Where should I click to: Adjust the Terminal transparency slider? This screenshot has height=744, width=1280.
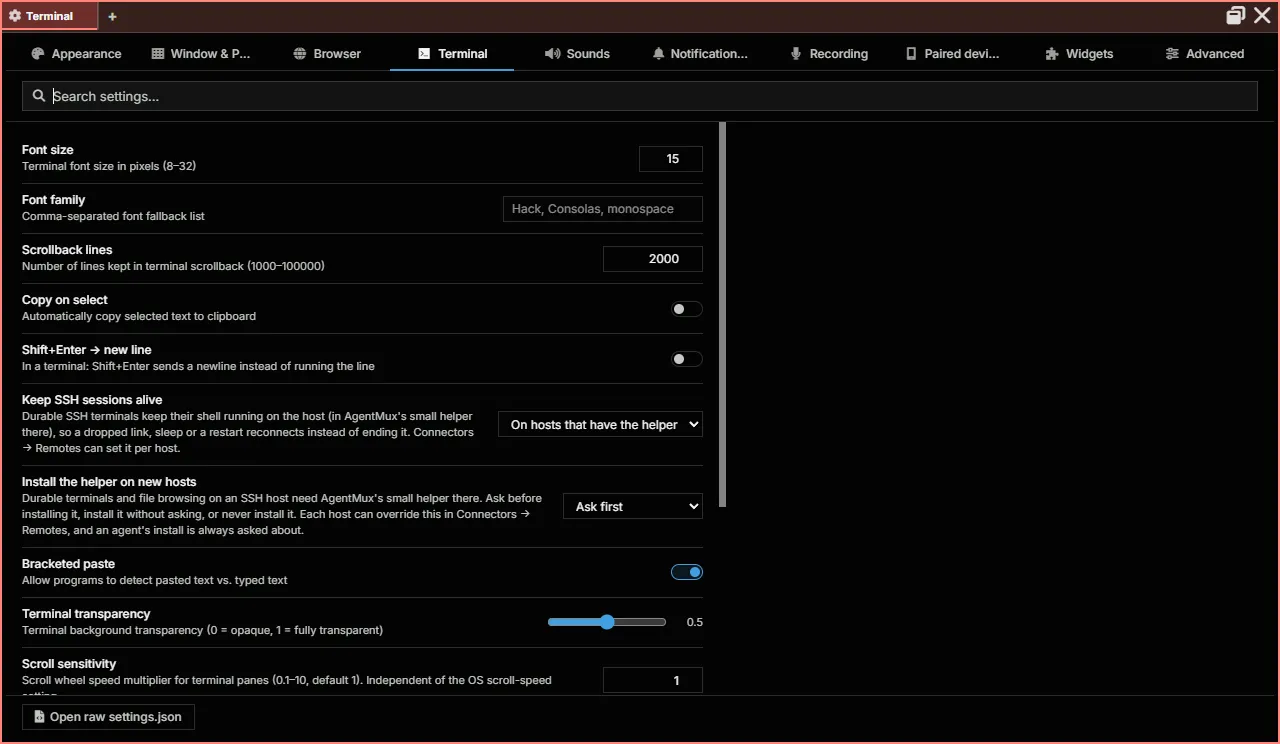click(x=607, y=622)
